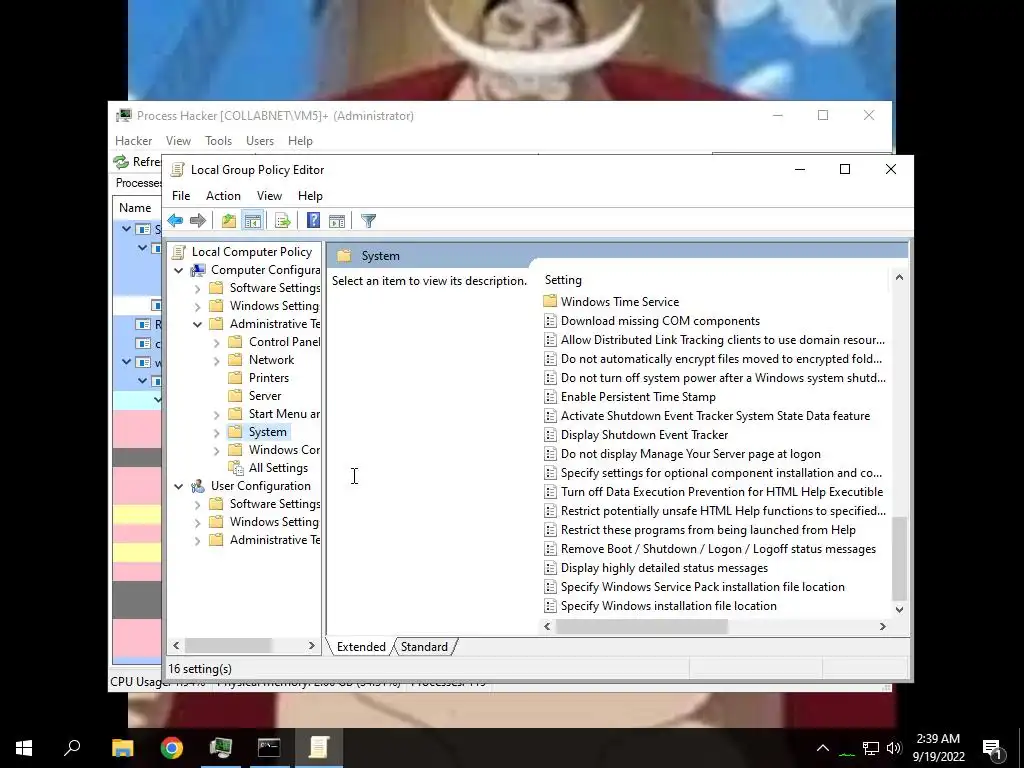Image resolution: width=1024 pixels, height=768 pixels.
Task: Expand the Network tree node
Action: pos(216,360)
